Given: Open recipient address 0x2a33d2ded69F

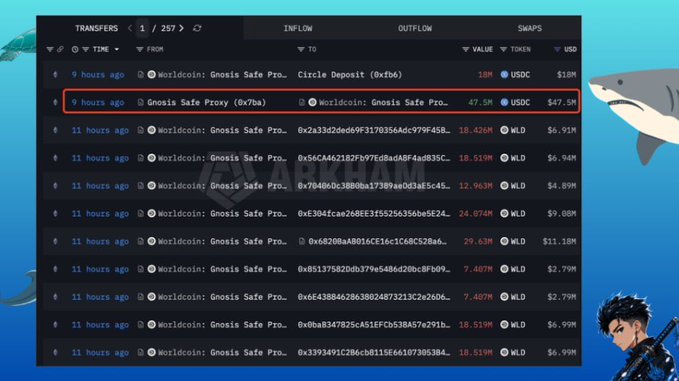Looking at the screenshot, I should (374, 130).
